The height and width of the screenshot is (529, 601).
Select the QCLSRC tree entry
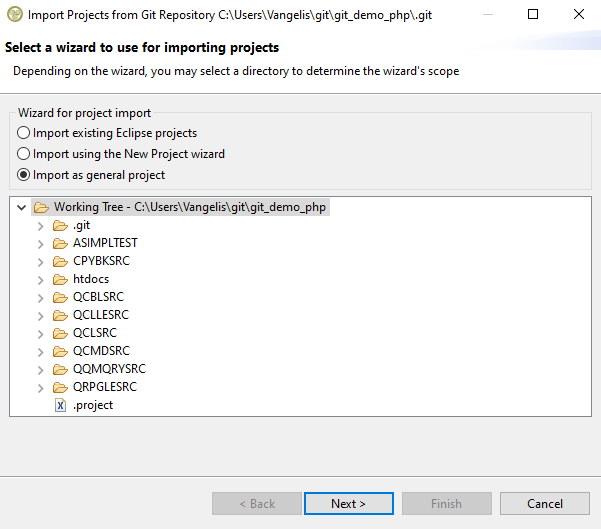[x=94, y=333]
